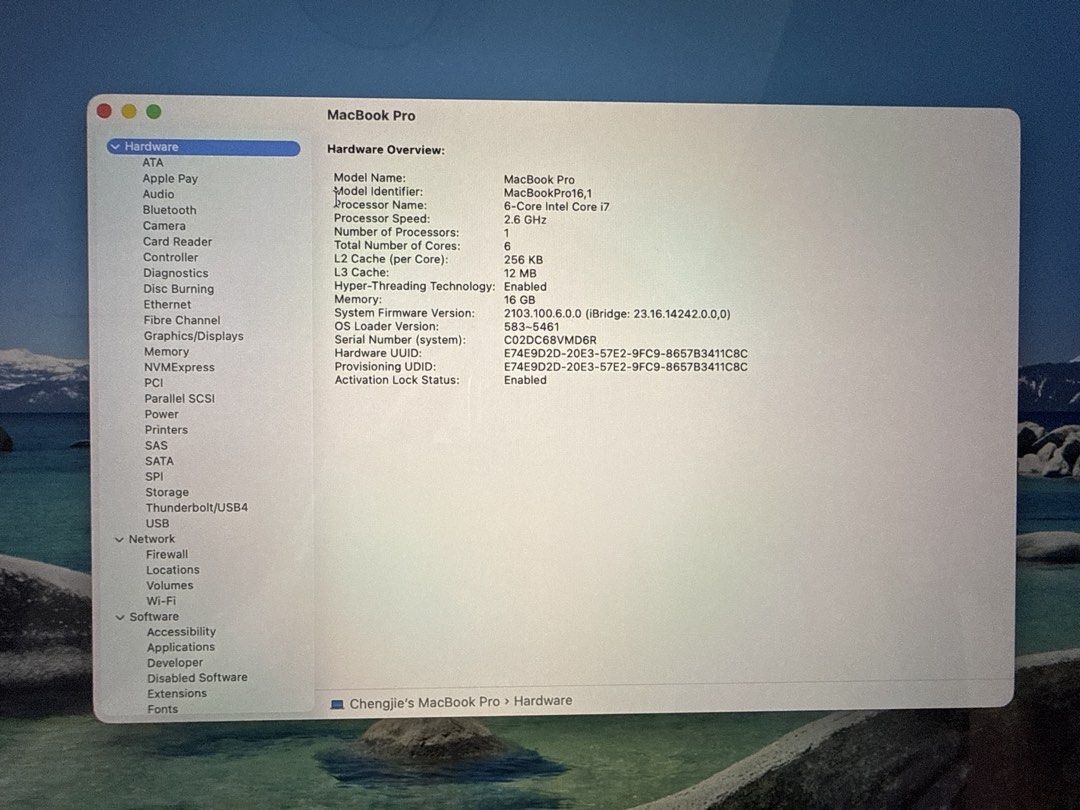The width and height of the screenshot is (1080, 810).
Task: Open Card Reader entry
Action: tap(178, 242)
